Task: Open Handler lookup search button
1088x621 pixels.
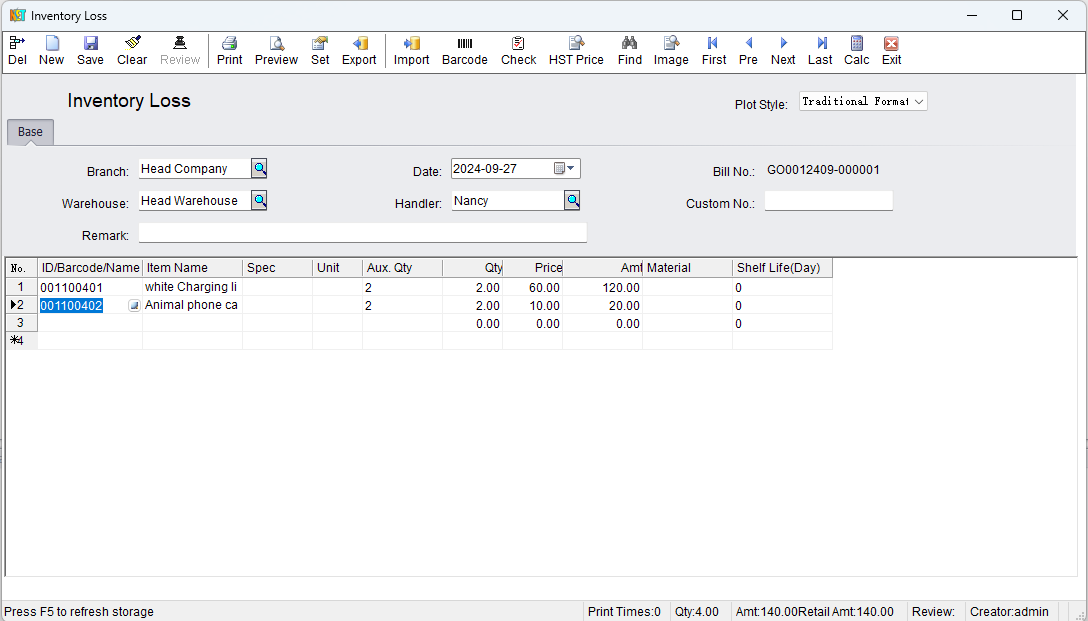Action: (572, 201)
